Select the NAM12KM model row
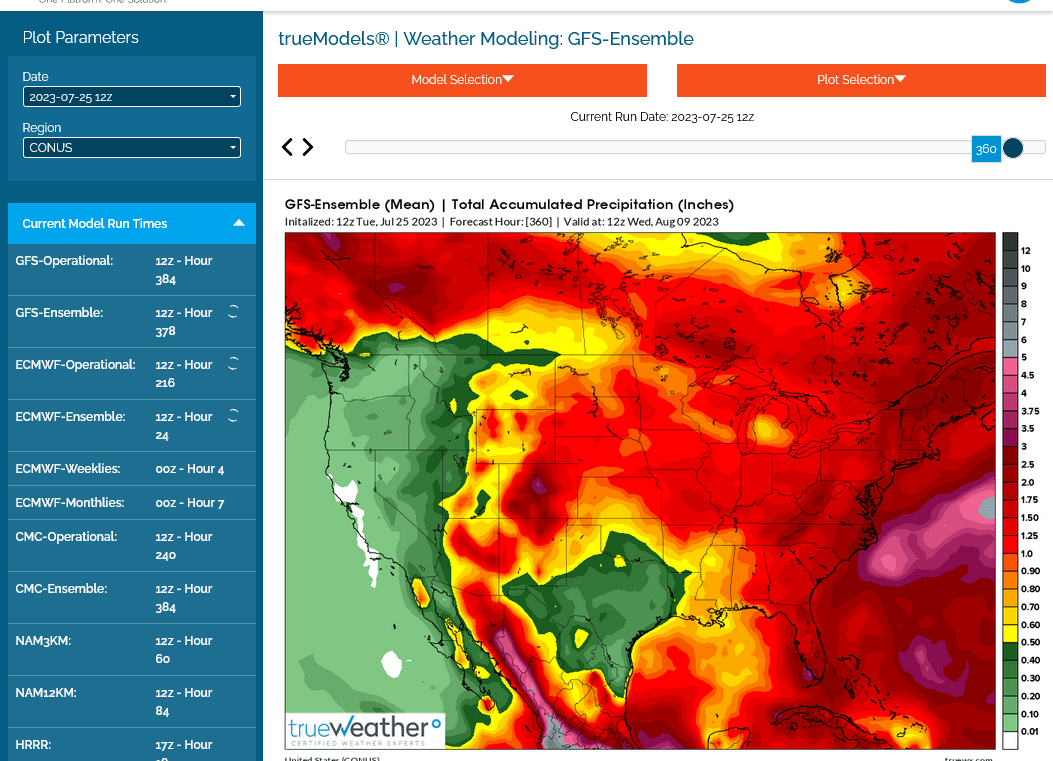The image size is (1053, 761). pos(132,701)
